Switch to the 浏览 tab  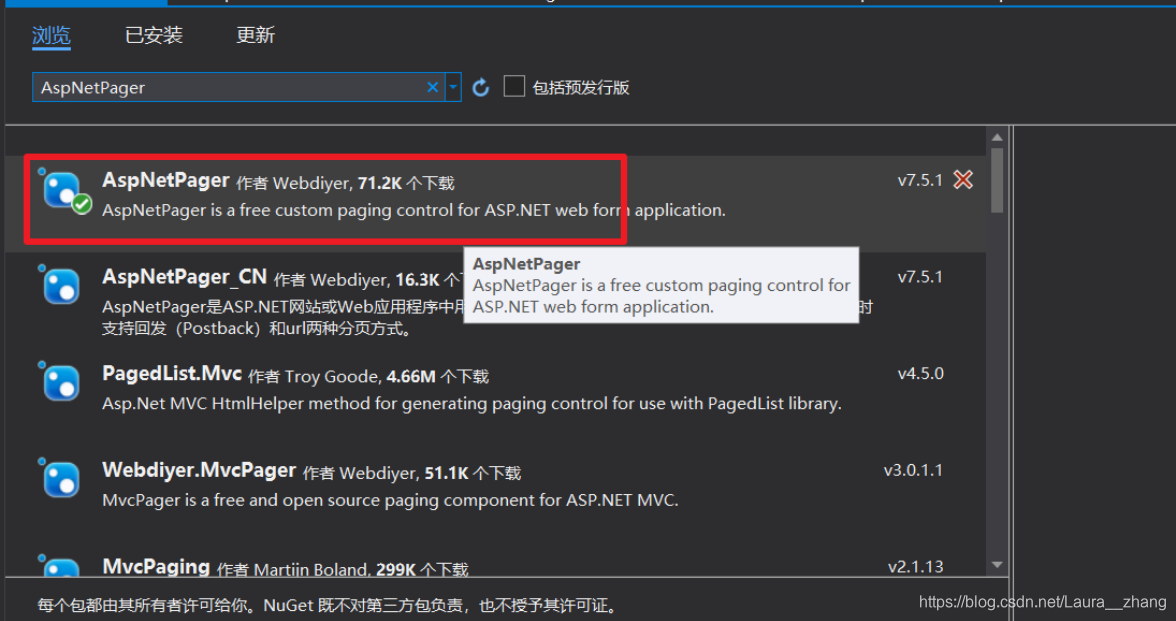coord(51,35)
